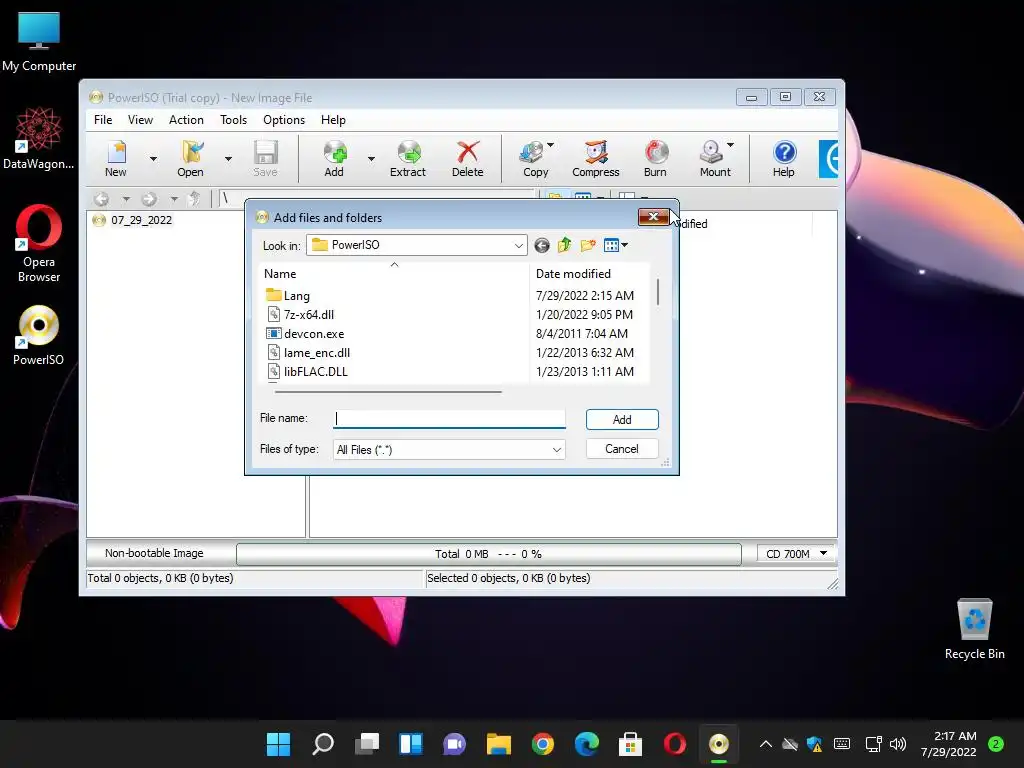Sort files by Name column header
1024x768 pixels.
click(394, 274)
